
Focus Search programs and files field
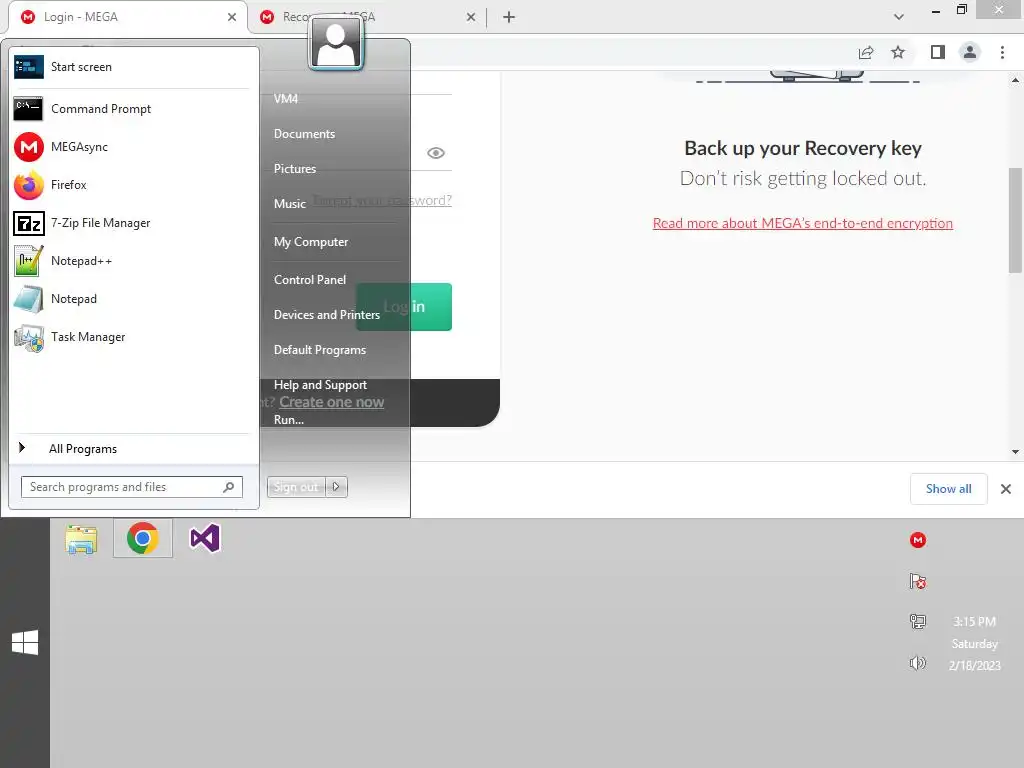pos(132,487)
